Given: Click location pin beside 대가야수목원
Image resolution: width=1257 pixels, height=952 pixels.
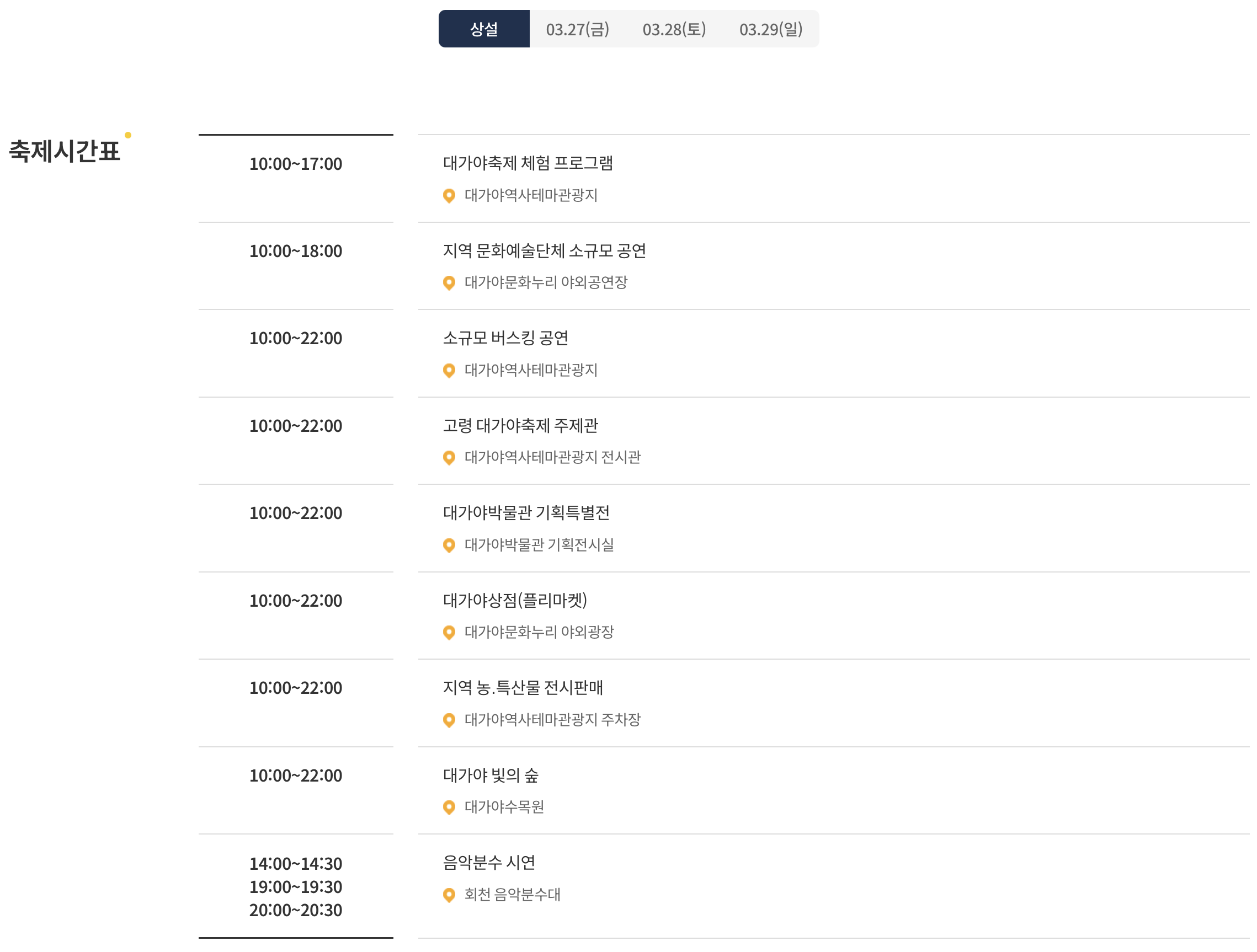Looking at the screenshot, I should [x=449, y=807].
